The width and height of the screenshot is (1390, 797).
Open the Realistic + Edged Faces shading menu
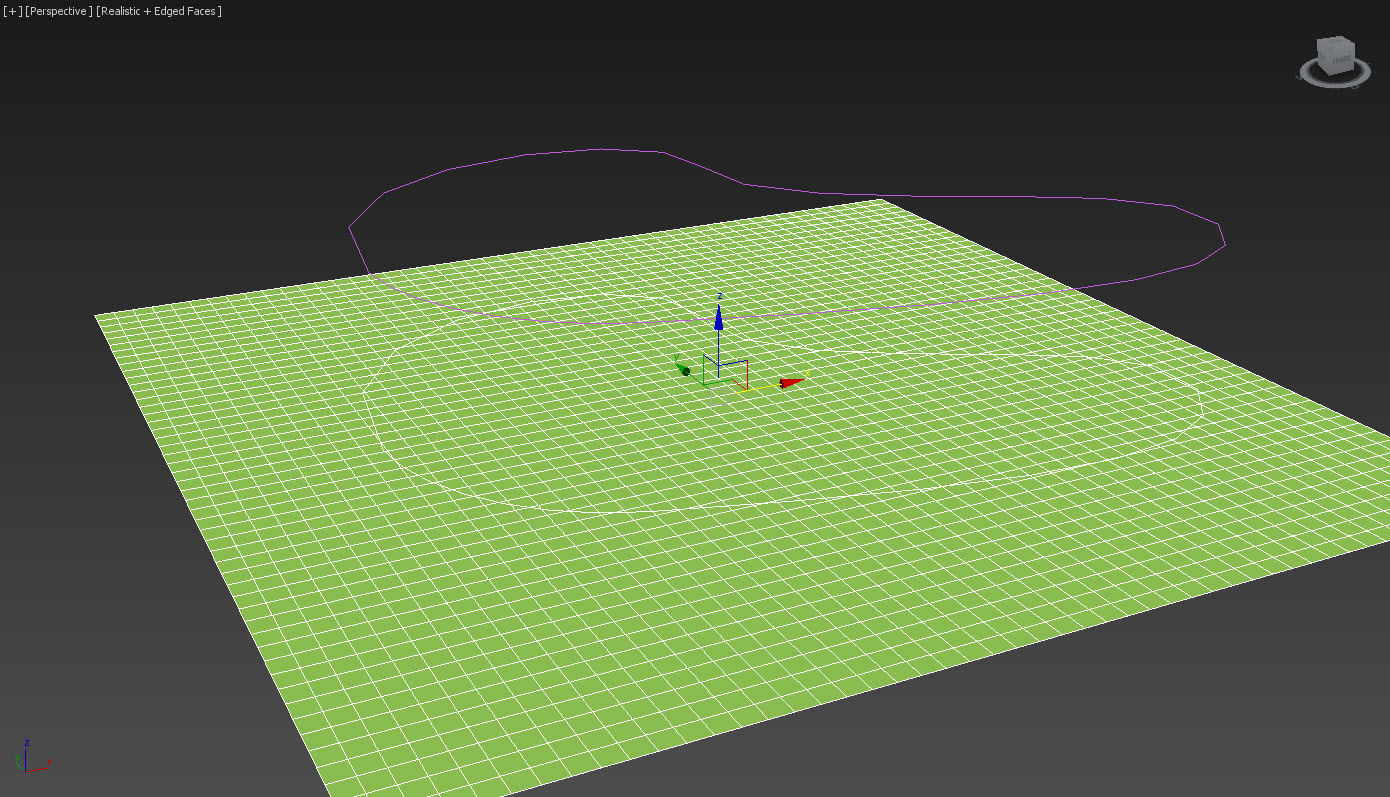click(x=159, y=11)
